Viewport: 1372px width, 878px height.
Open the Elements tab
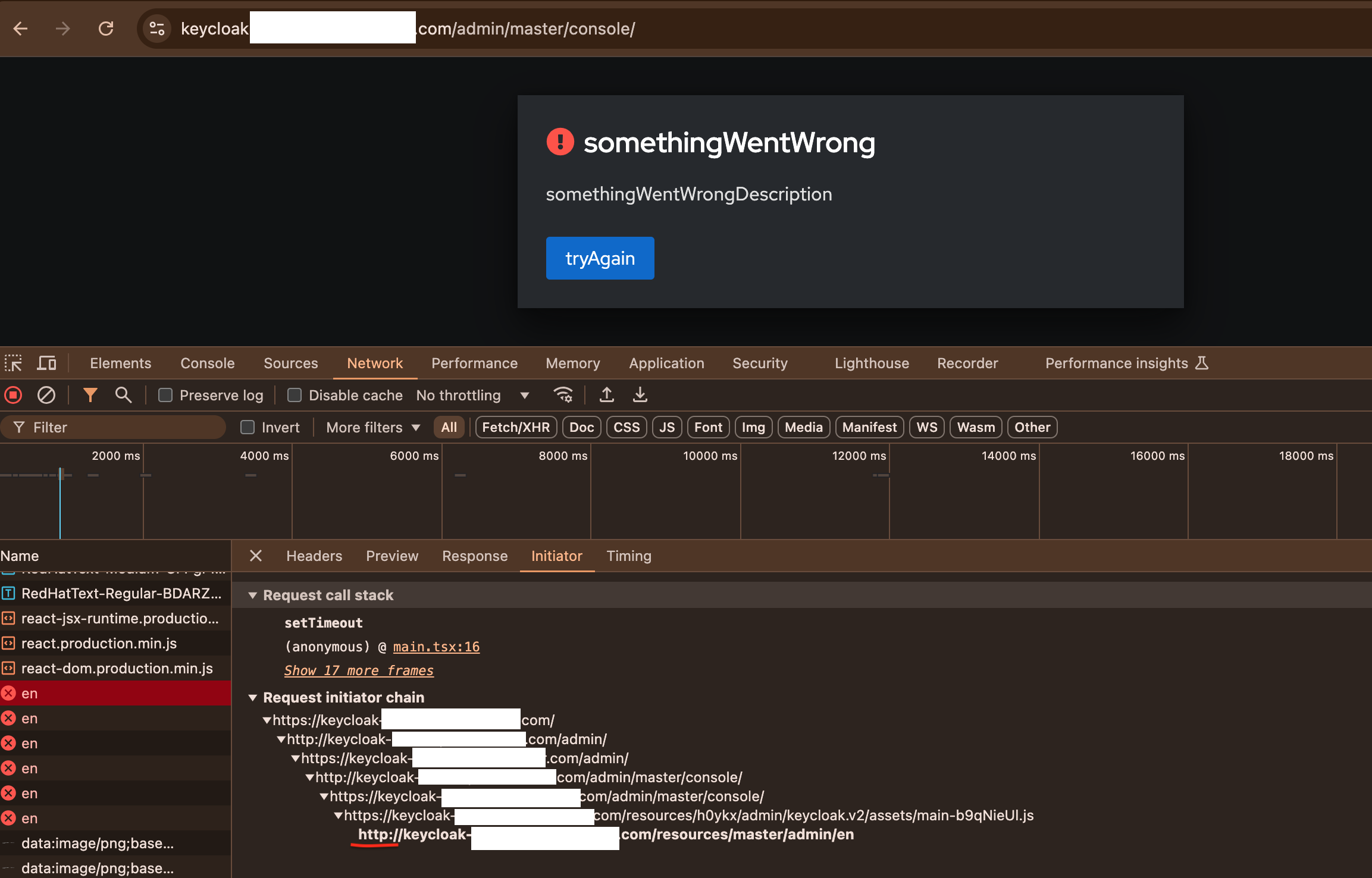click(121, 363)
